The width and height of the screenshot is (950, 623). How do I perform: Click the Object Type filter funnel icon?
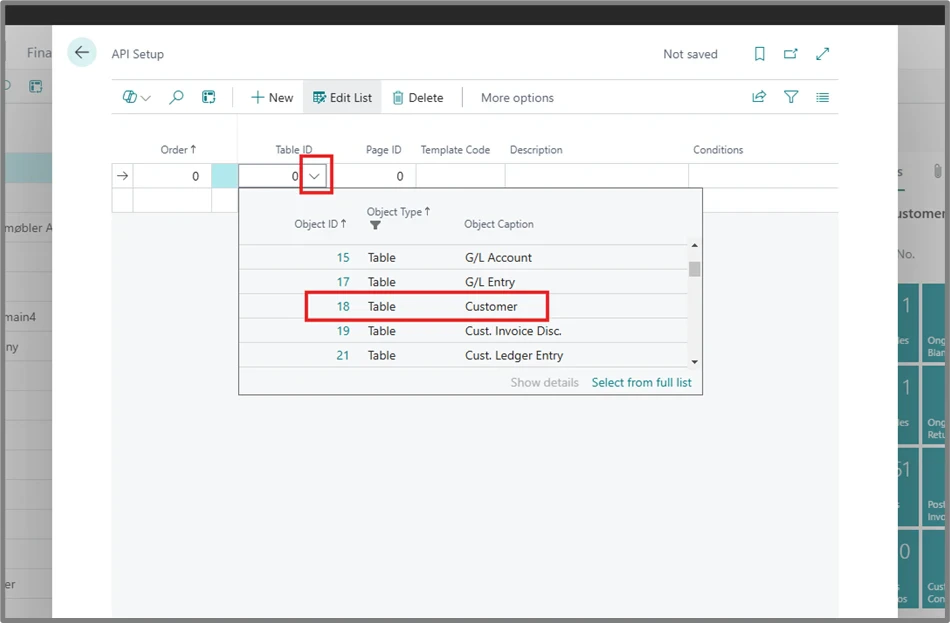point(375,225)
